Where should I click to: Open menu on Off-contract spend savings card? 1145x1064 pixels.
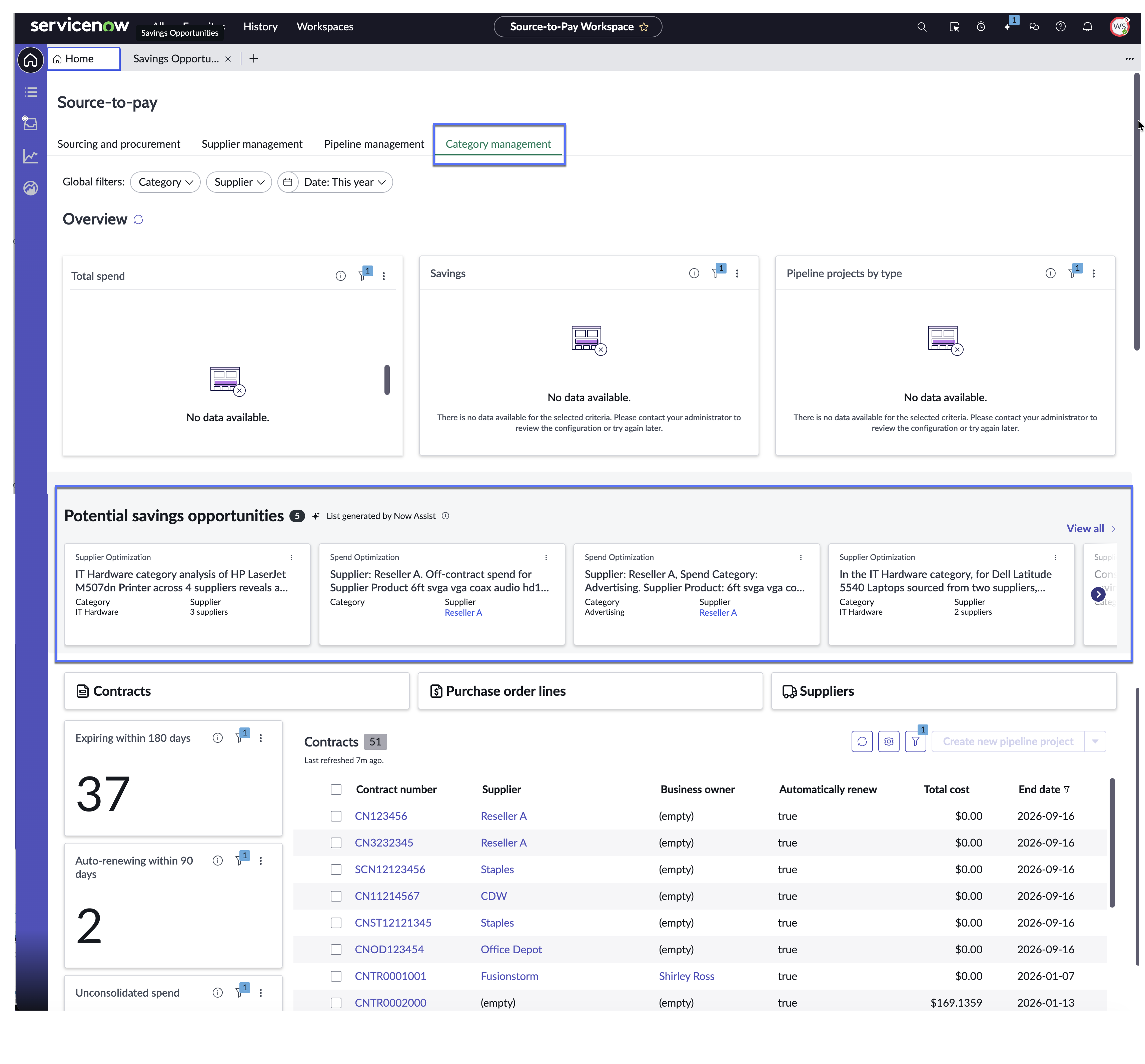pyautogui.click(x=546, y=557)
